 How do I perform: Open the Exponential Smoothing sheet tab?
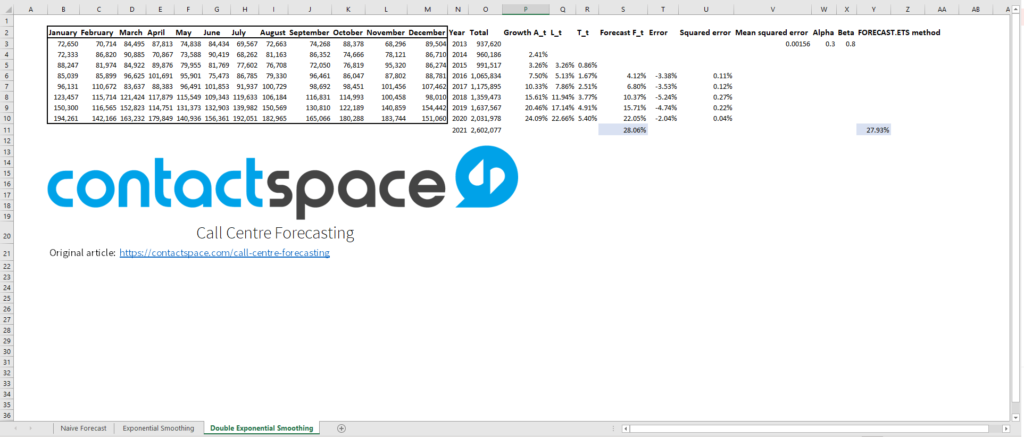point(158,429)
